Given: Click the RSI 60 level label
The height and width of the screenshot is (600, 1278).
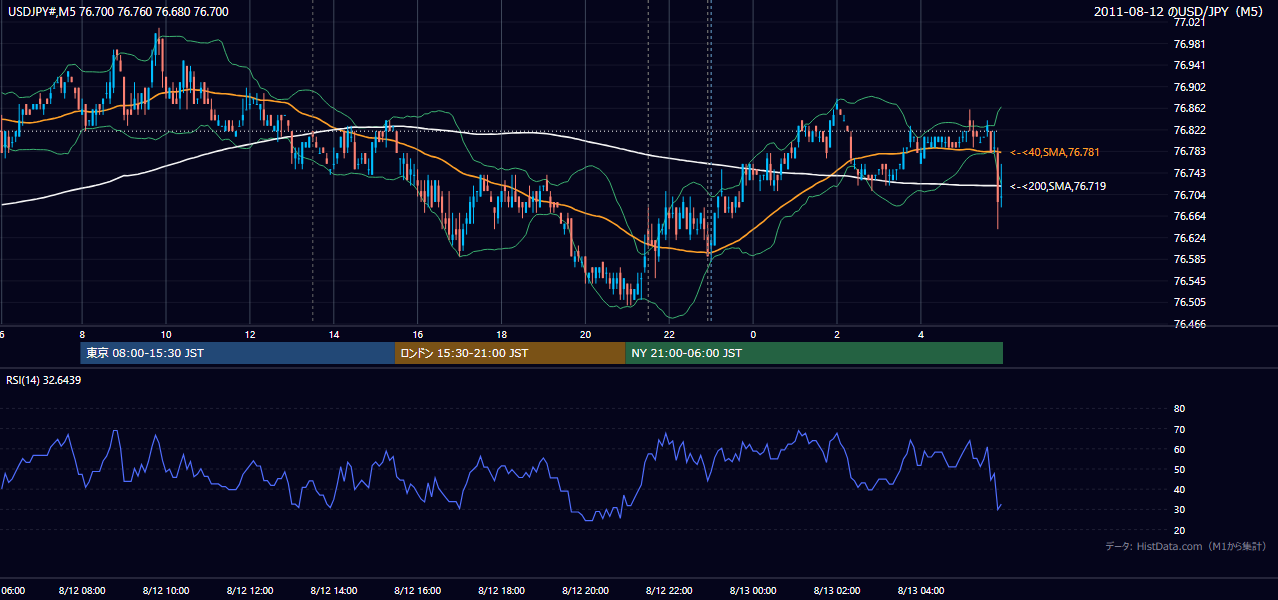Looking at the screenshot, I should coord(1179,449).
